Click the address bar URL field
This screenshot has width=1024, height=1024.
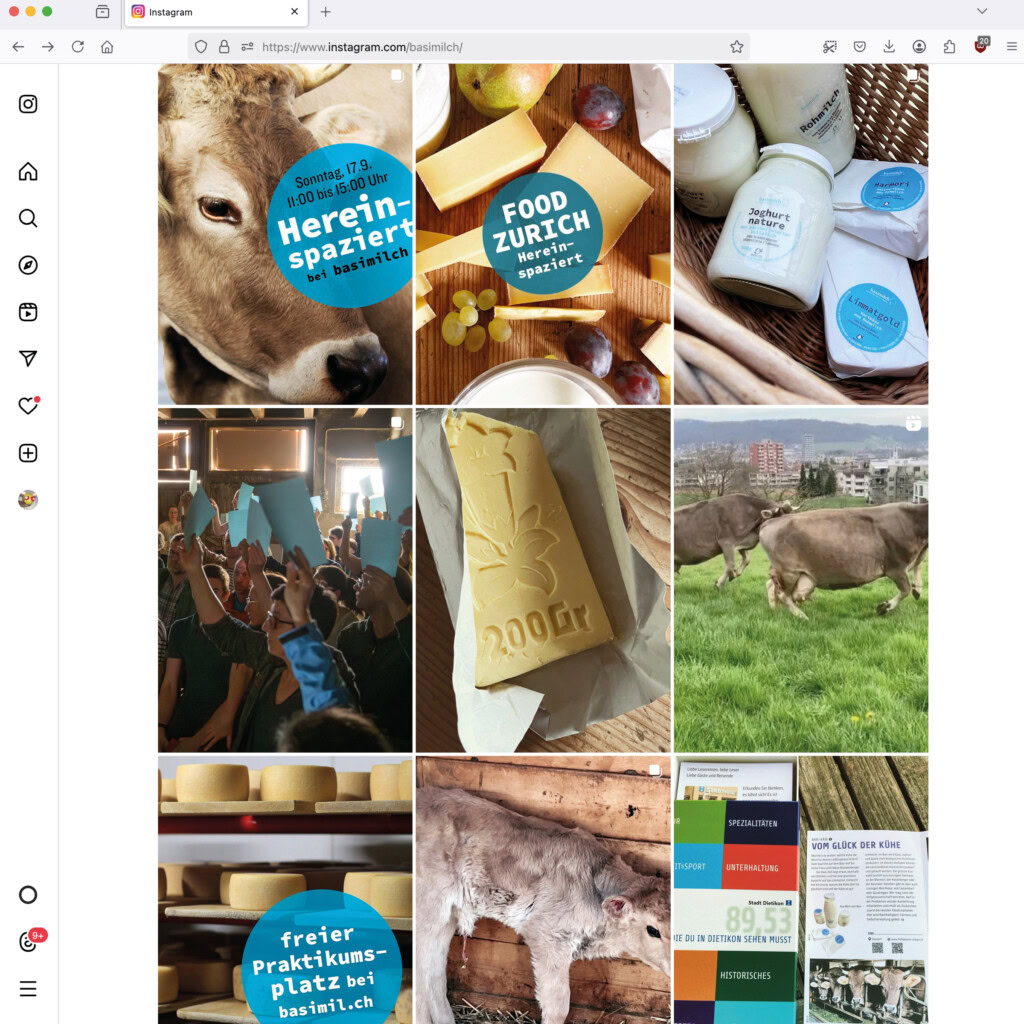tap(480, 47)
